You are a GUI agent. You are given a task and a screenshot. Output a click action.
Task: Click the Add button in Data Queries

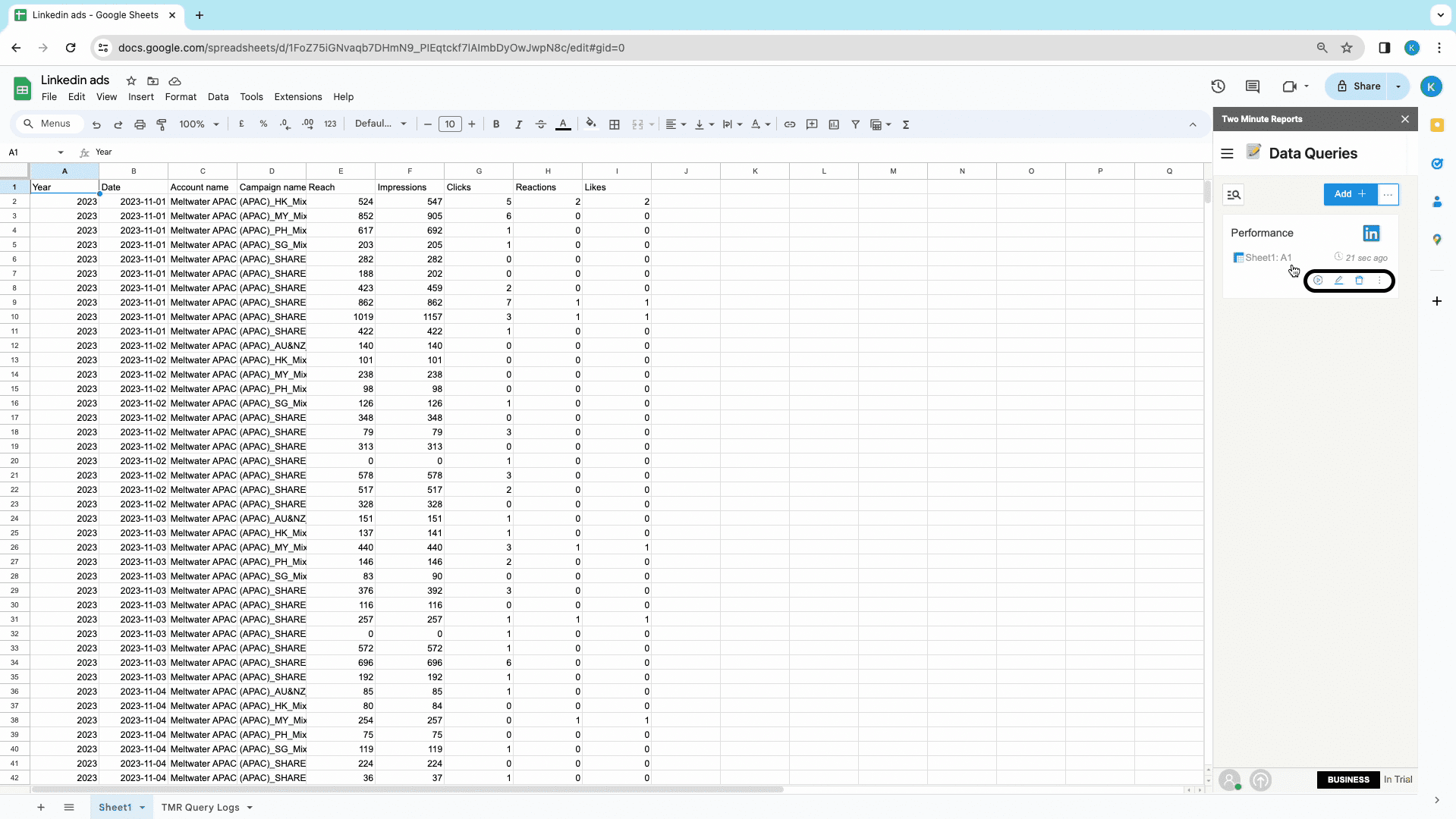click(x=1351, y=194)
